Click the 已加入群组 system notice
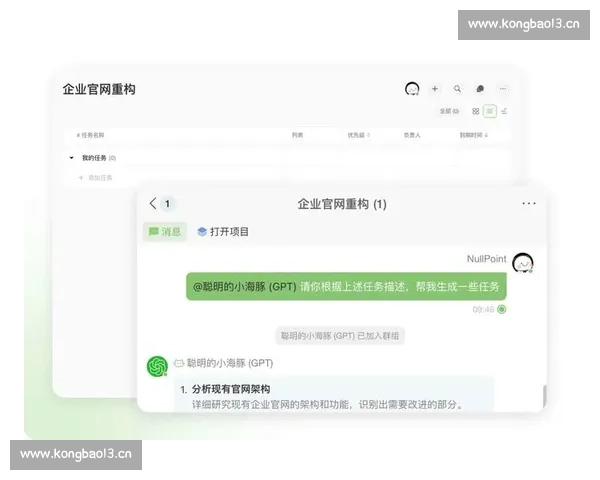 340,336
